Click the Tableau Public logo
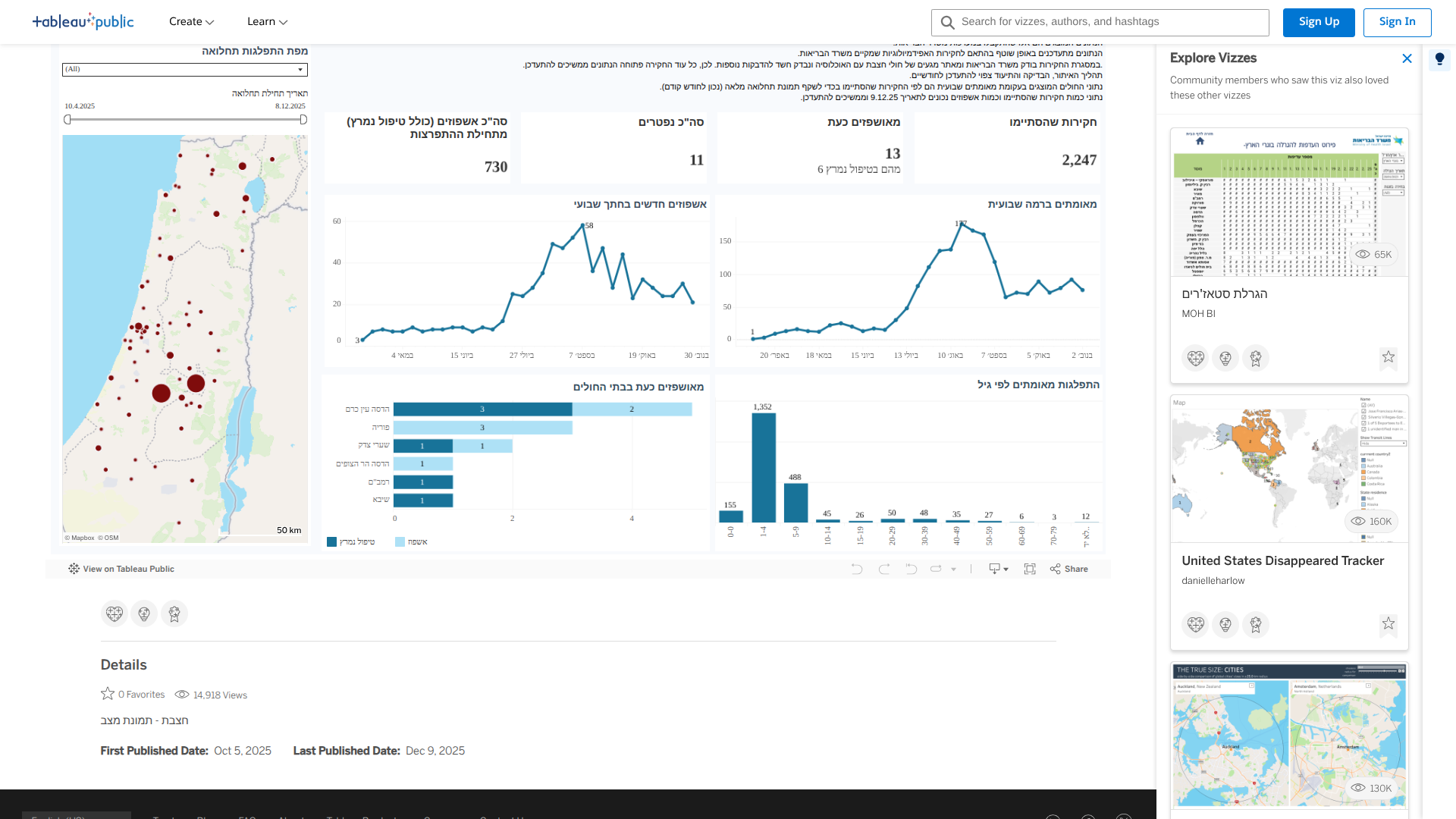1456x819 pixels. pos(83,21)
